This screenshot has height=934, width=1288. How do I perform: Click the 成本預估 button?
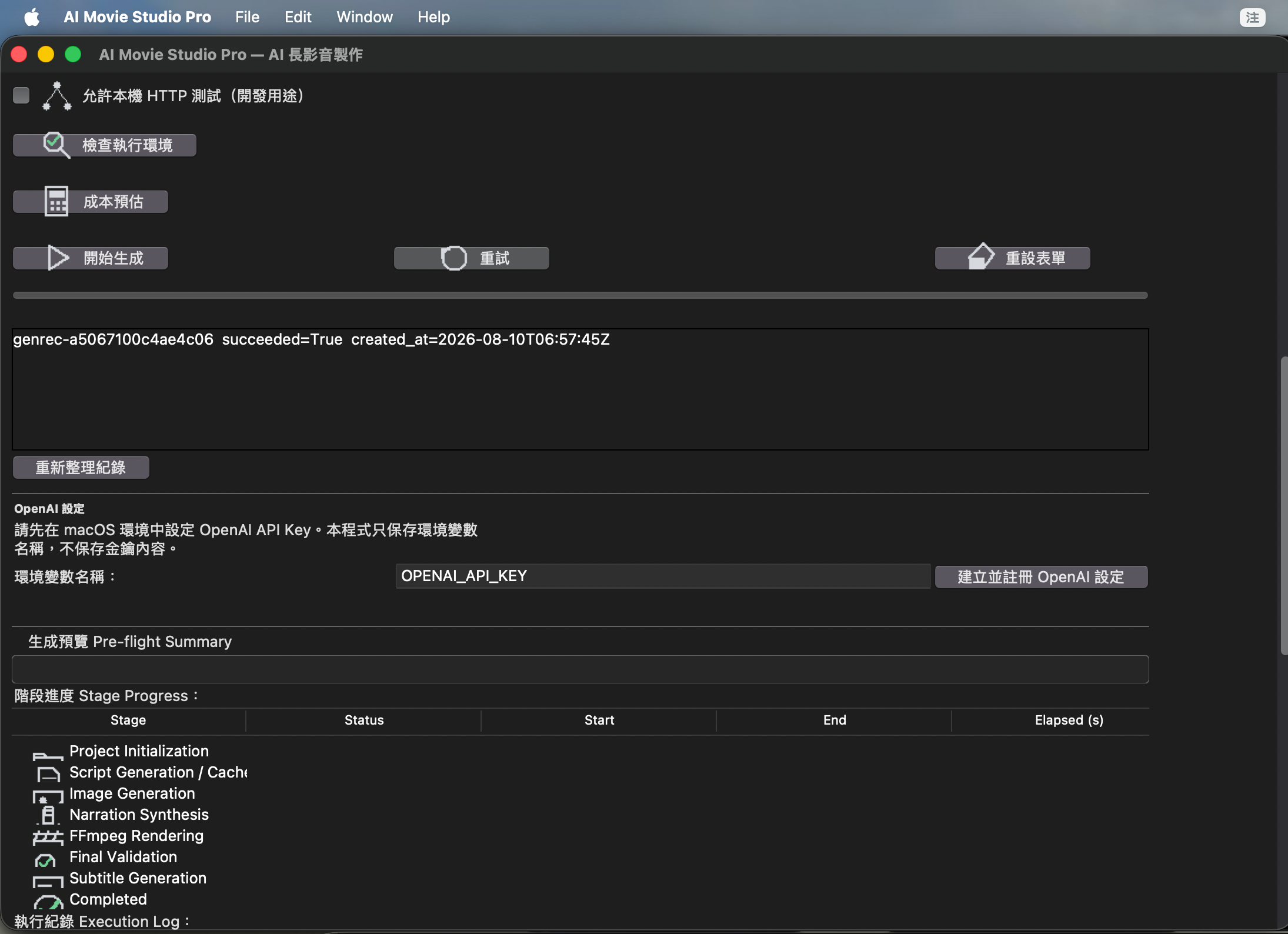point(91,202)
